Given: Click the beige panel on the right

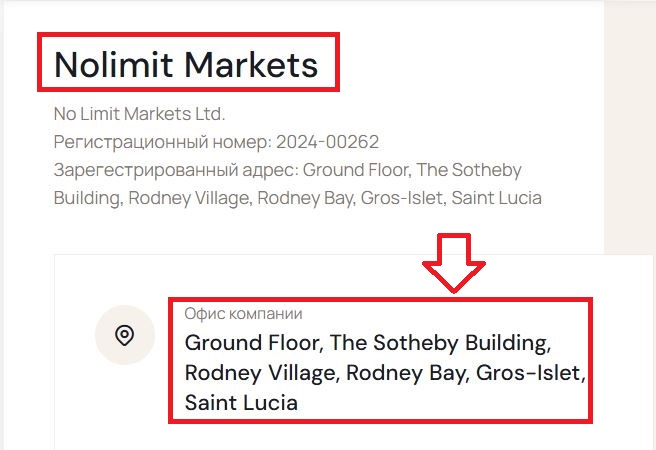Looking at the screenshot, I should (630, 130).
